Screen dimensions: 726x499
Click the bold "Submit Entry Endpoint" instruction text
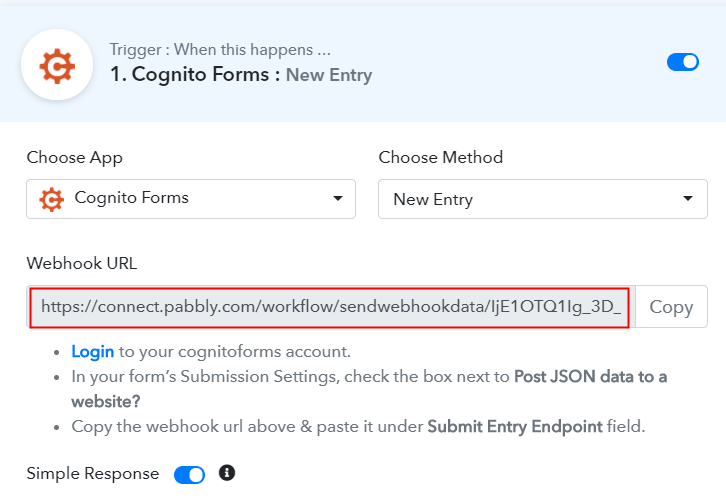[x=514, y=426]
